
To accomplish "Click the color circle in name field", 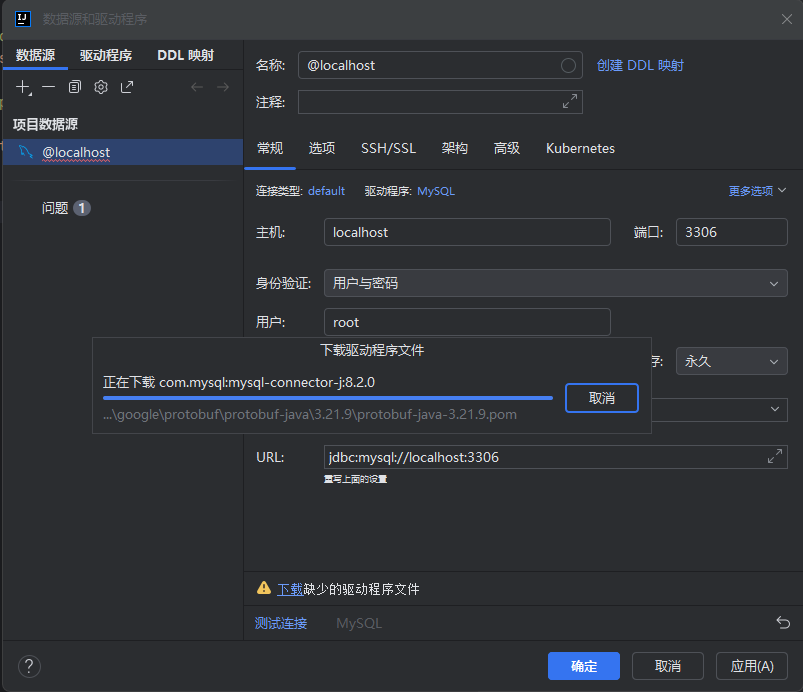I will [569, 65].
